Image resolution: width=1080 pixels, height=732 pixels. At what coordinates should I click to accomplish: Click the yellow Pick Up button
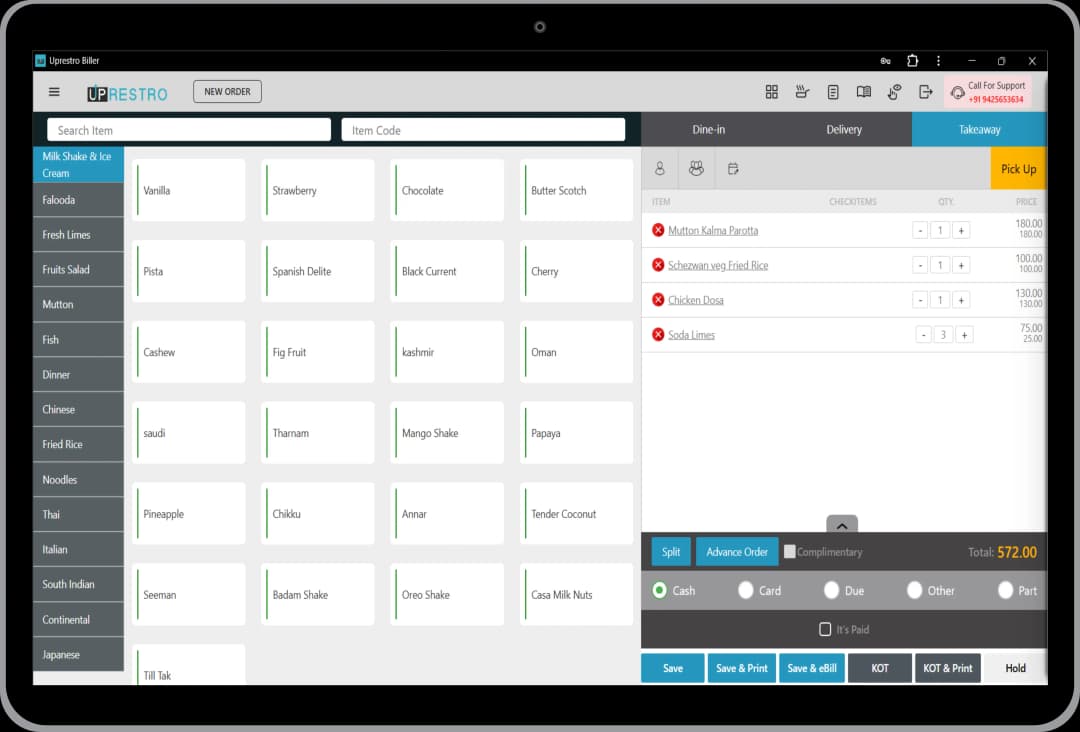(x=1018, y=169)
